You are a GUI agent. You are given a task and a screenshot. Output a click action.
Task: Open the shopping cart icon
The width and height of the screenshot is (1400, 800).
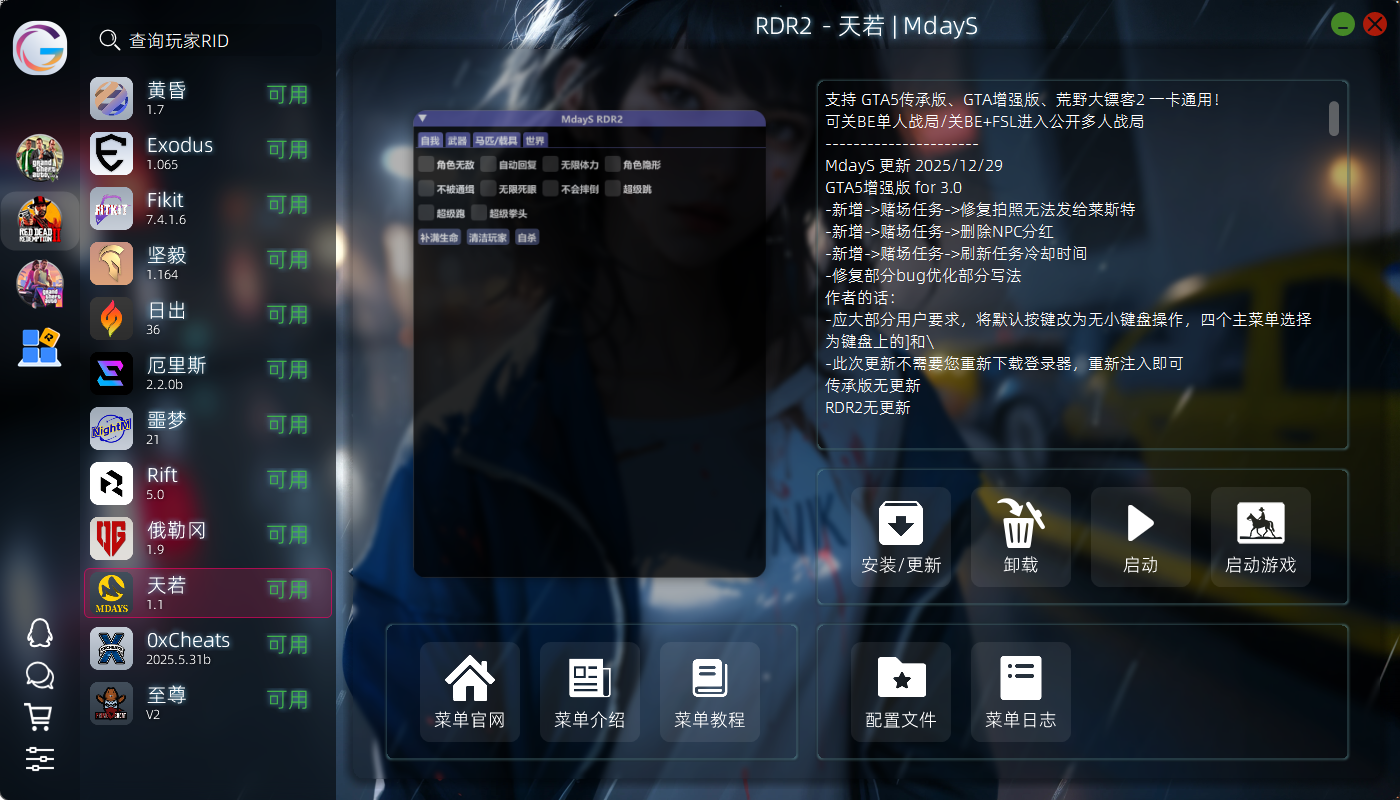(39, 716)
